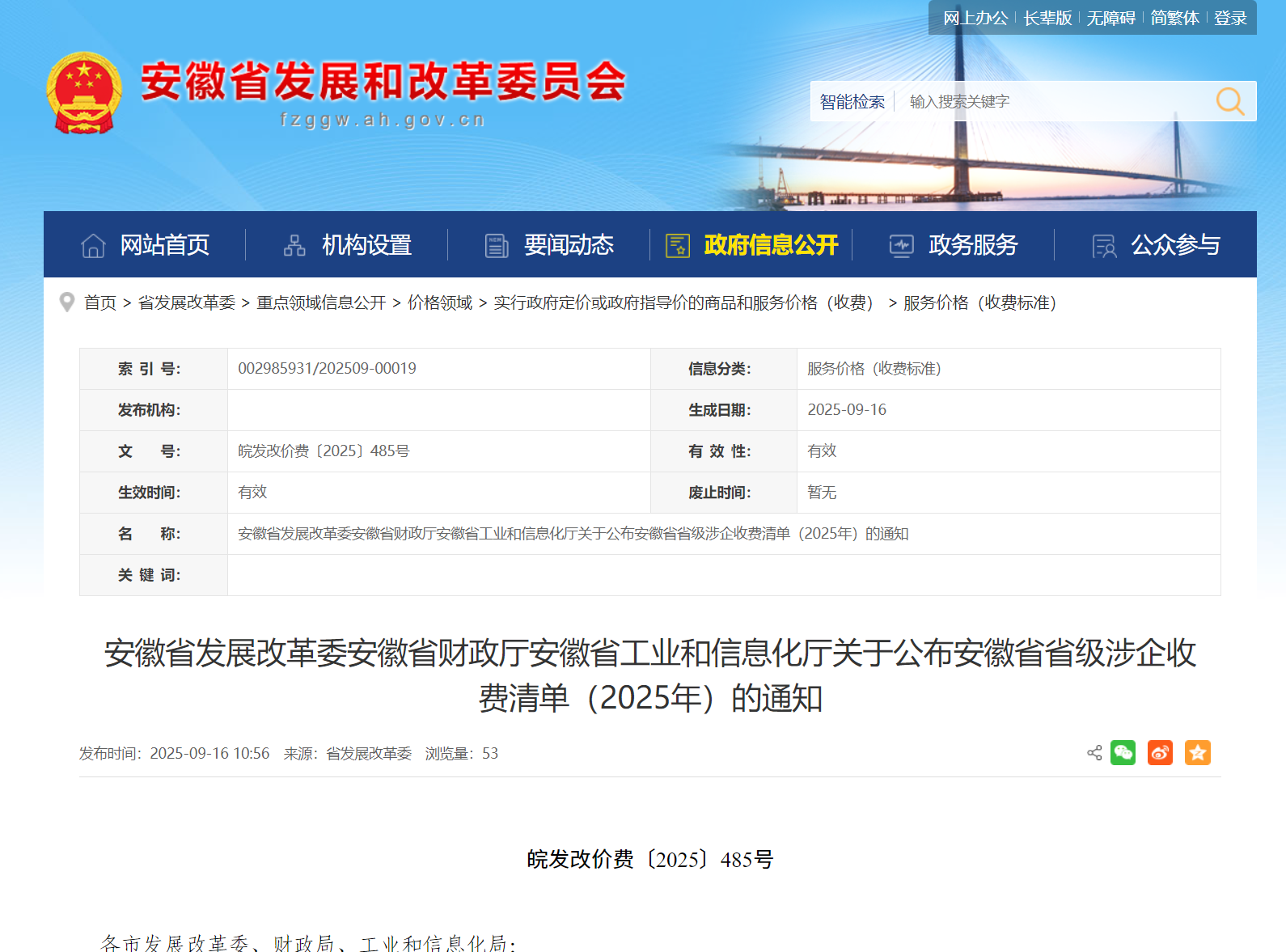Open 网站首页 navigation tab
Screen dimensions: 1286x952
click(146, 244)
